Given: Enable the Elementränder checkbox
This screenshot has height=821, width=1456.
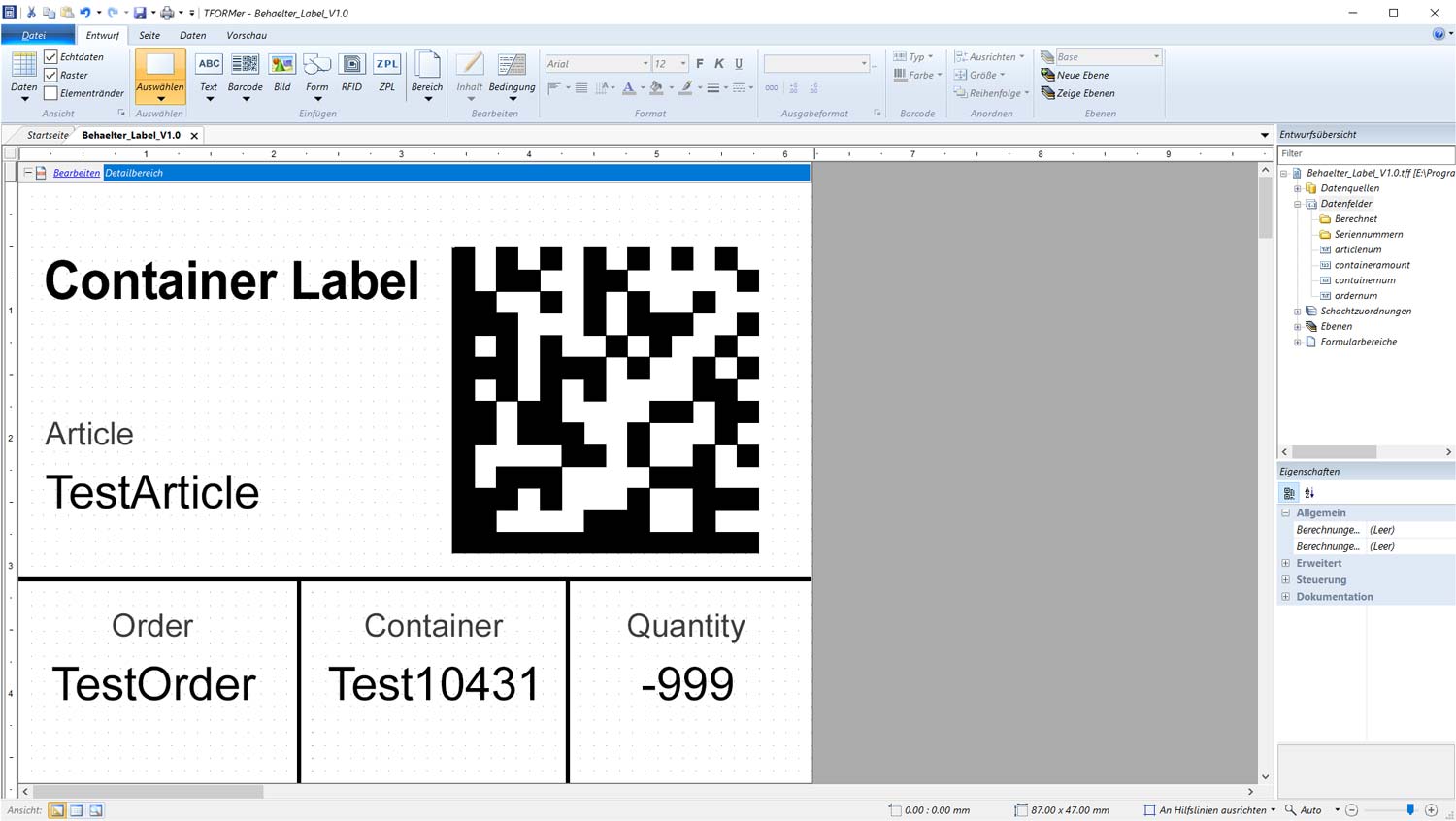Looking at the screenshot, I should [x=51, y=93].
